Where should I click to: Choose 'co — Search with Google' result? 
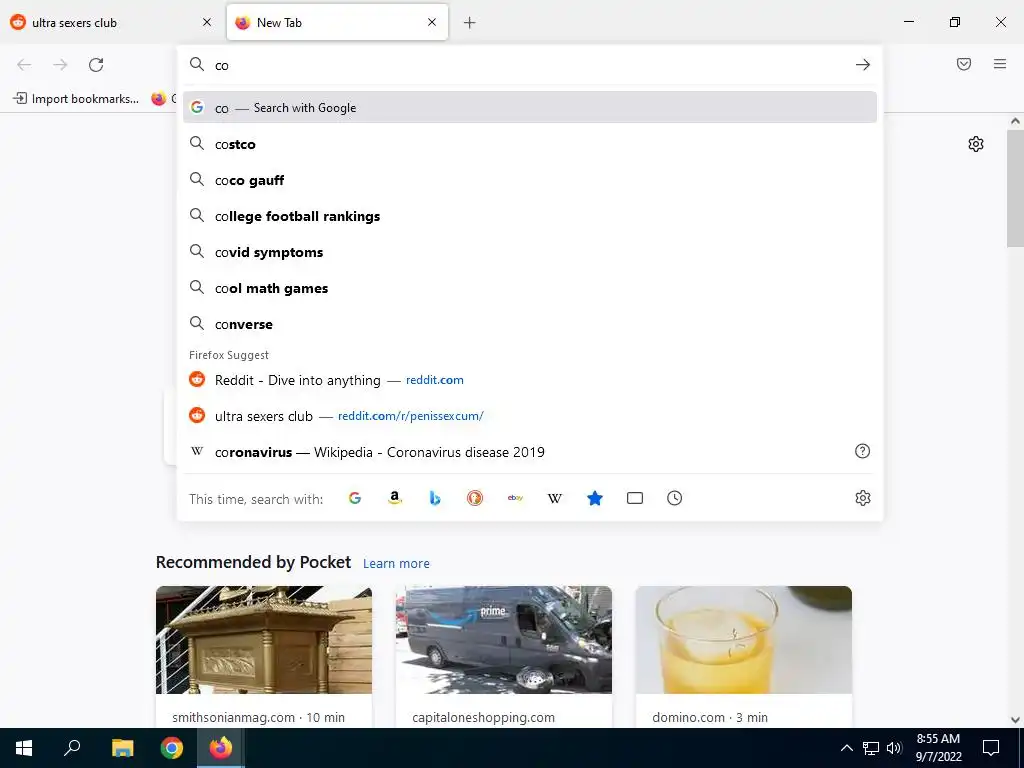tap(530, 108)
